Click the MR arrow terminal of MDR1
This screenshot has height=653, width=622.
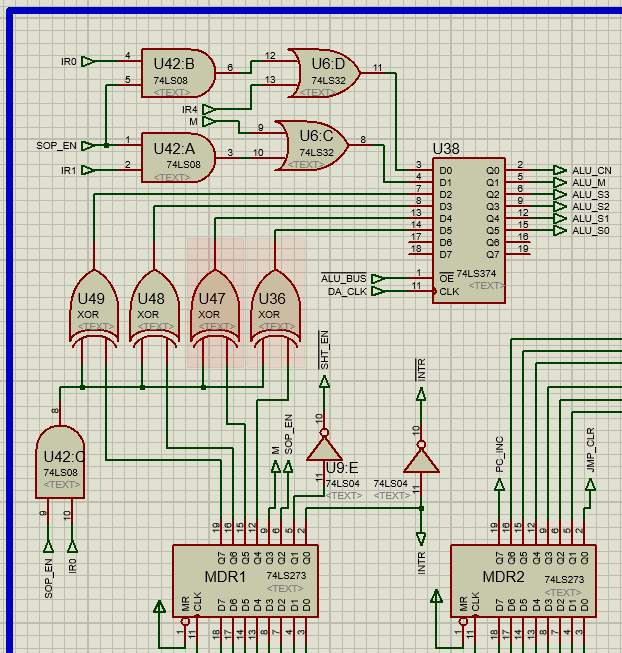click(x=159, y=606)
